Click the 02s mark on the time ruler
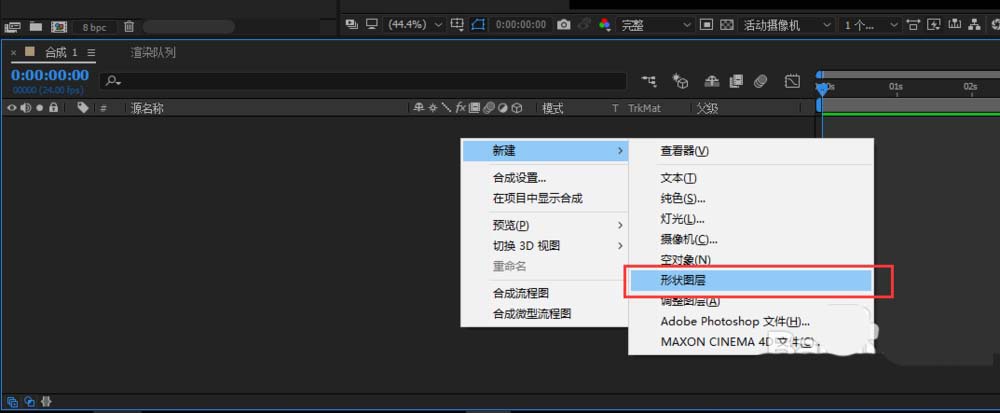The height and width of the screenshot is (413, 1000). (x=970, y=86)
